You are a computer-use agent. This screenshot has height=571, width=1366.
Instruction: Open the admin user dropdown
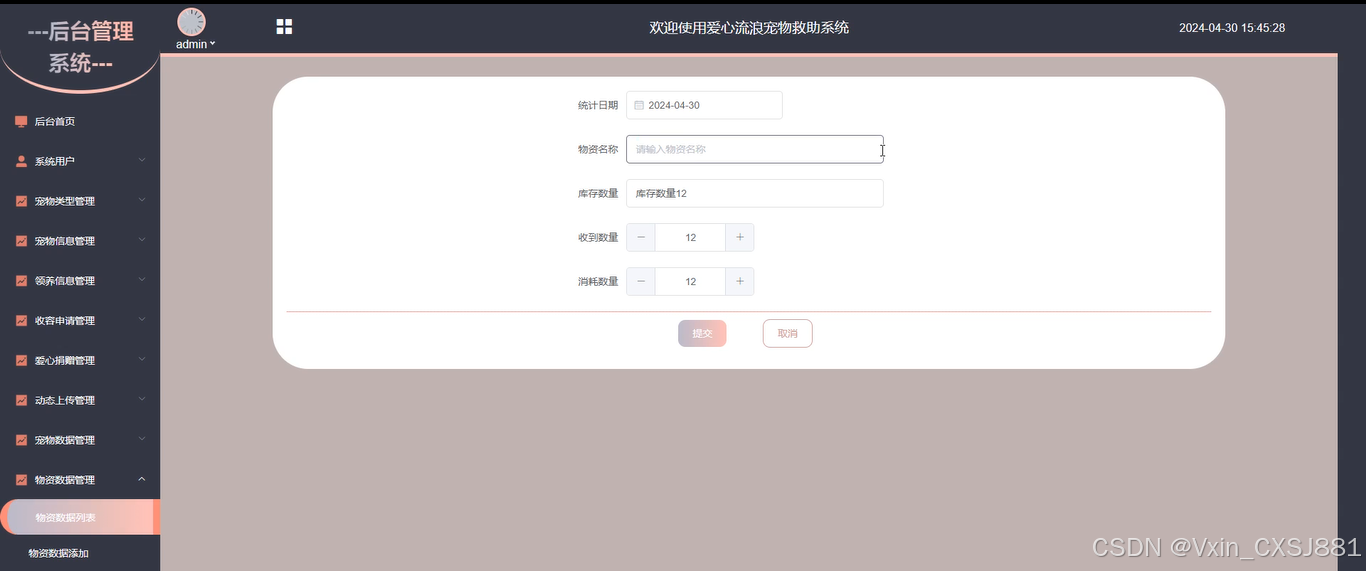pyautogui.click(x=195, y=44)
